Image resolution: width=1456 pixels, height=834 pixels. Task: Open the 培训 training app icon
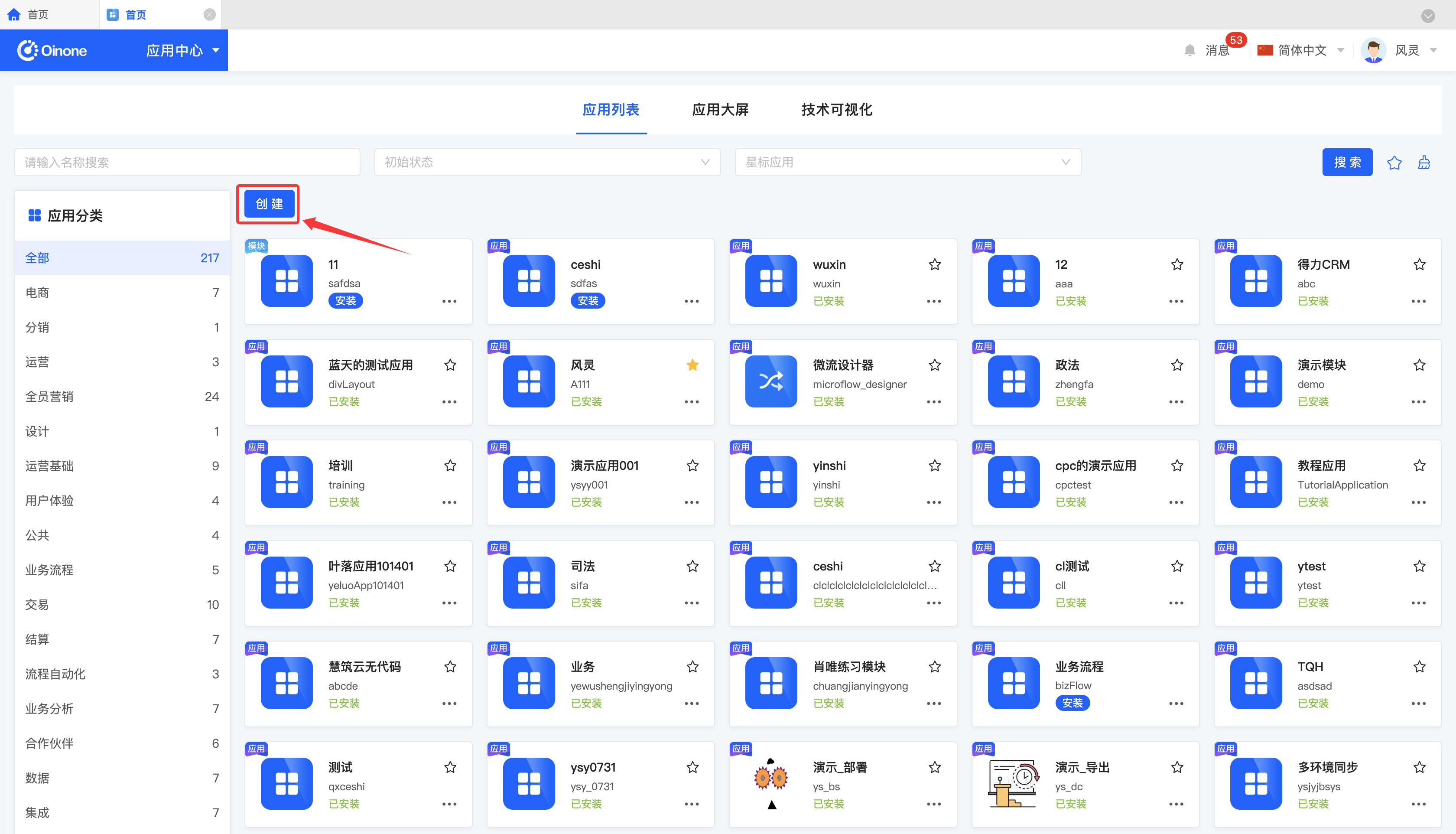coord(286,482)
